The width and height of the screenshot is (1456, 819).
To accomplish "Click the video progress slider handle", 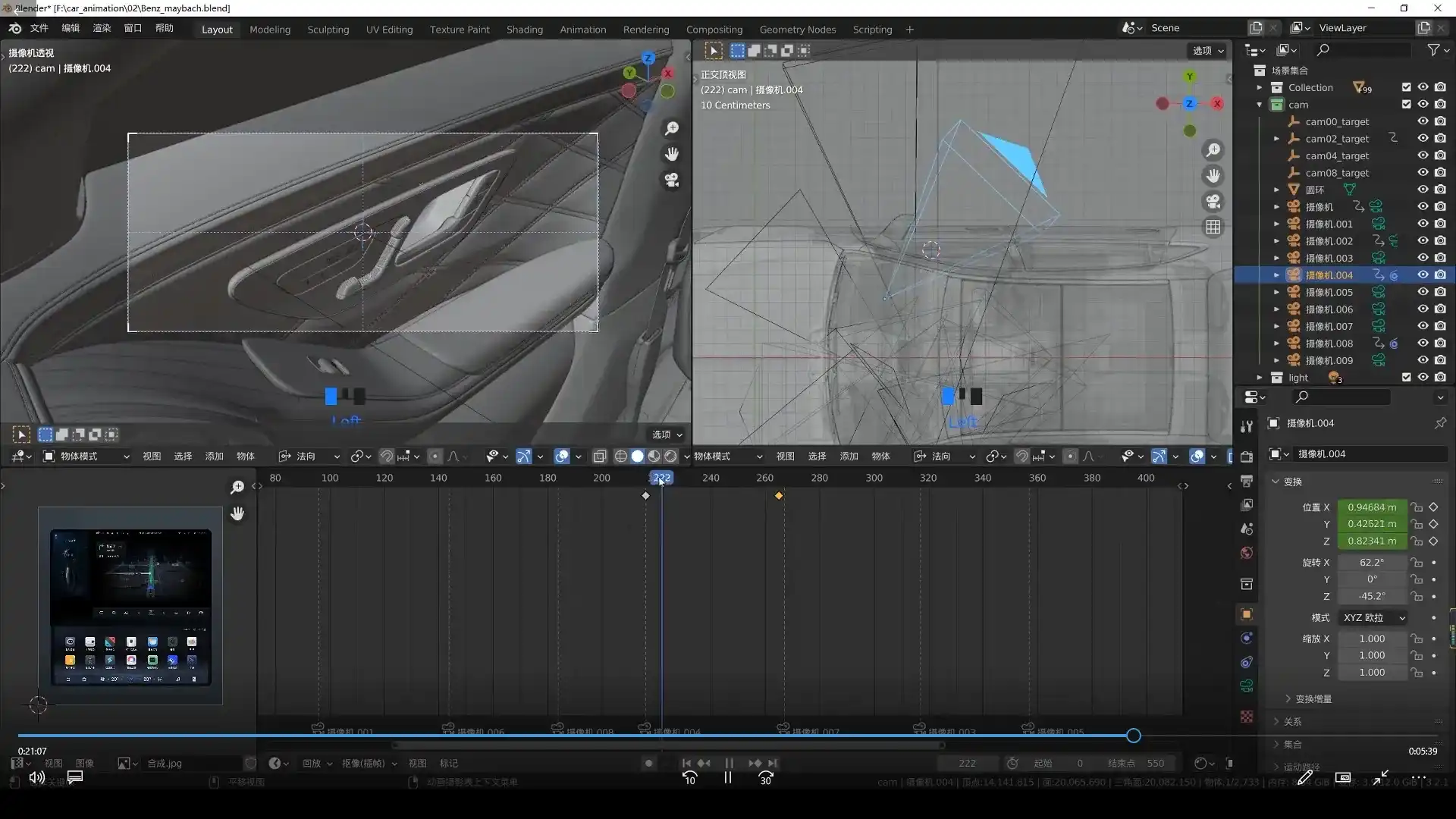I will (1134, 736).
